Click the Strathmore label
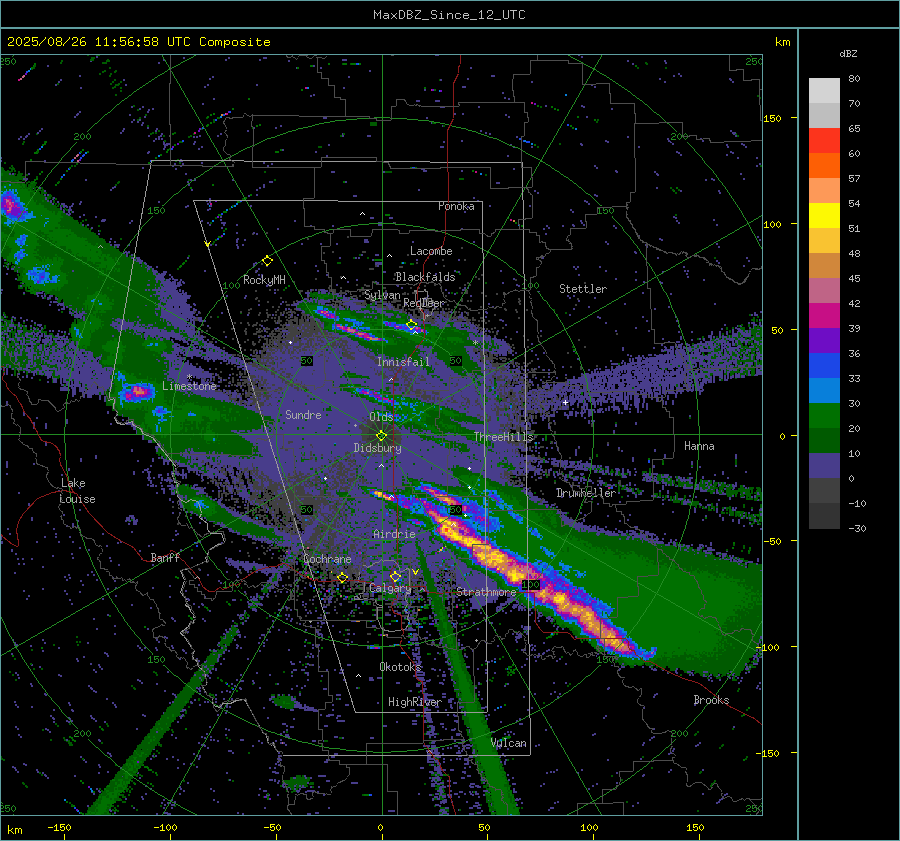 click(x=486, y=592)
